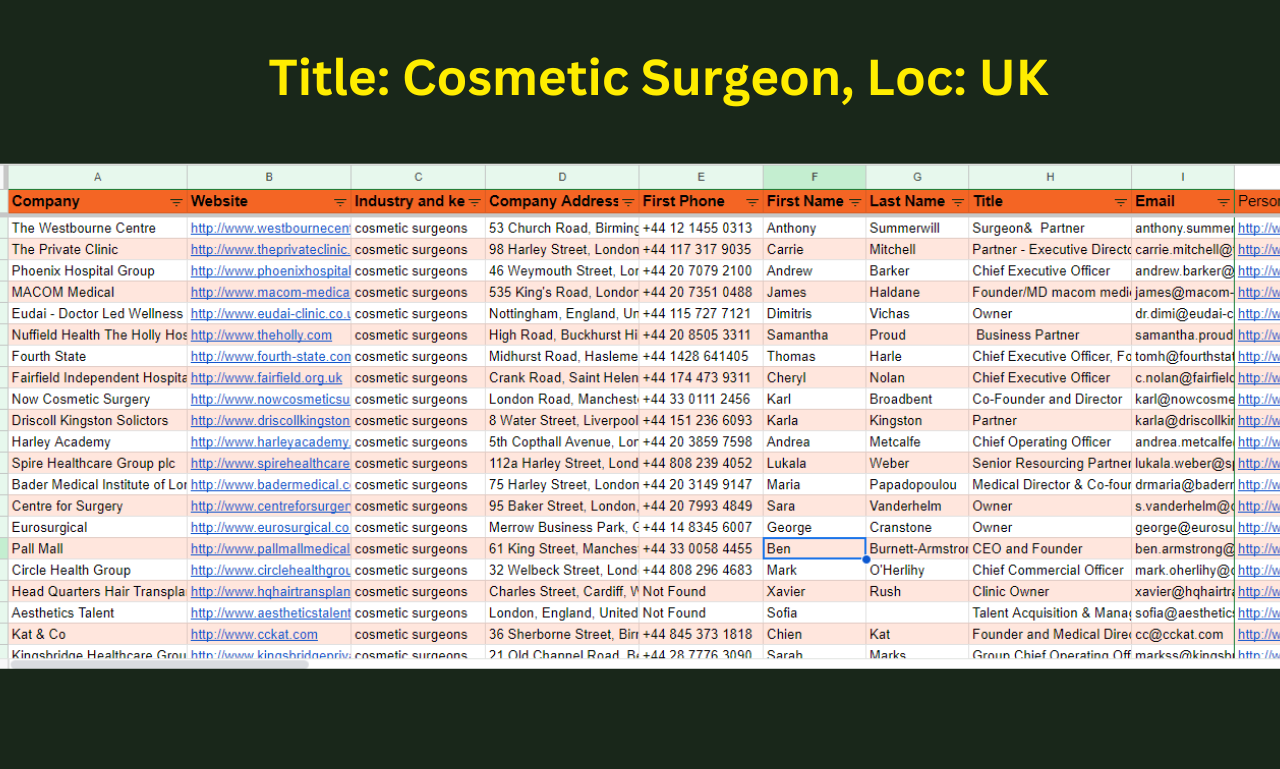Click the filter icon in Company header
The width and height of the screenshot is (1280, 769).
176,202
